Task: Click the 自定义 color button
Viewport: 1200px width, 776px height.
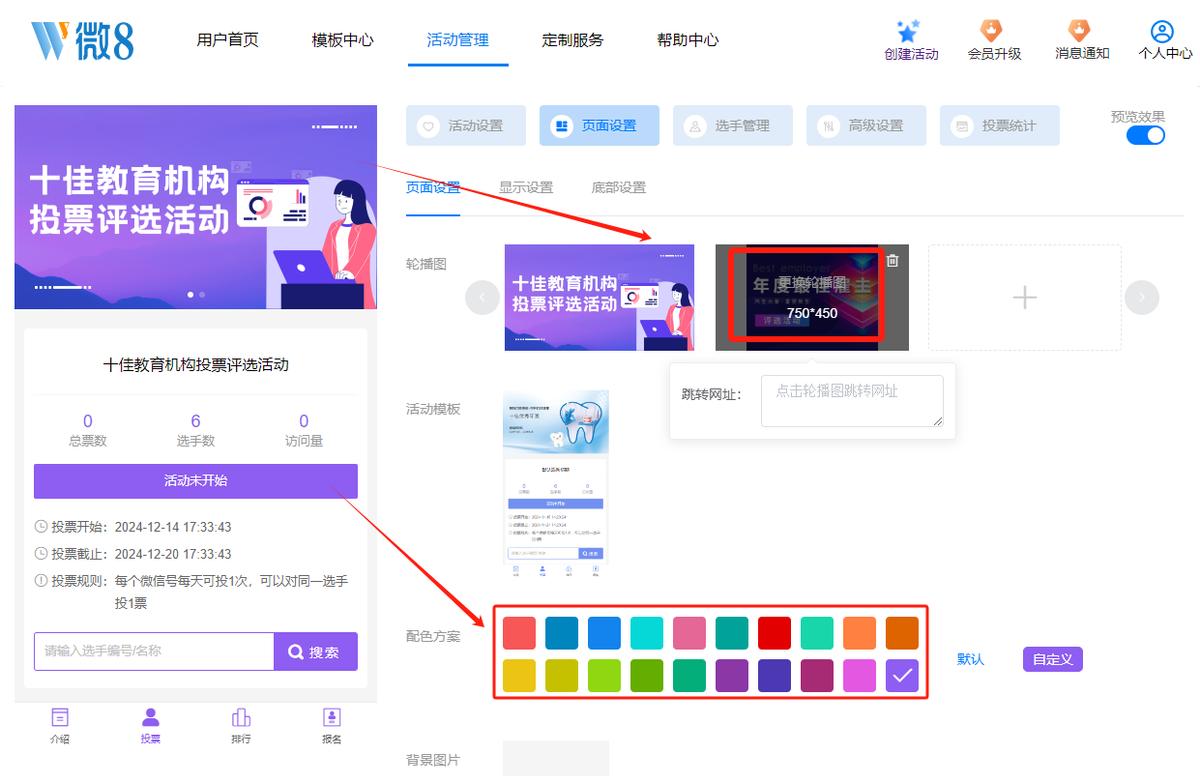Action: point(1053,659)
